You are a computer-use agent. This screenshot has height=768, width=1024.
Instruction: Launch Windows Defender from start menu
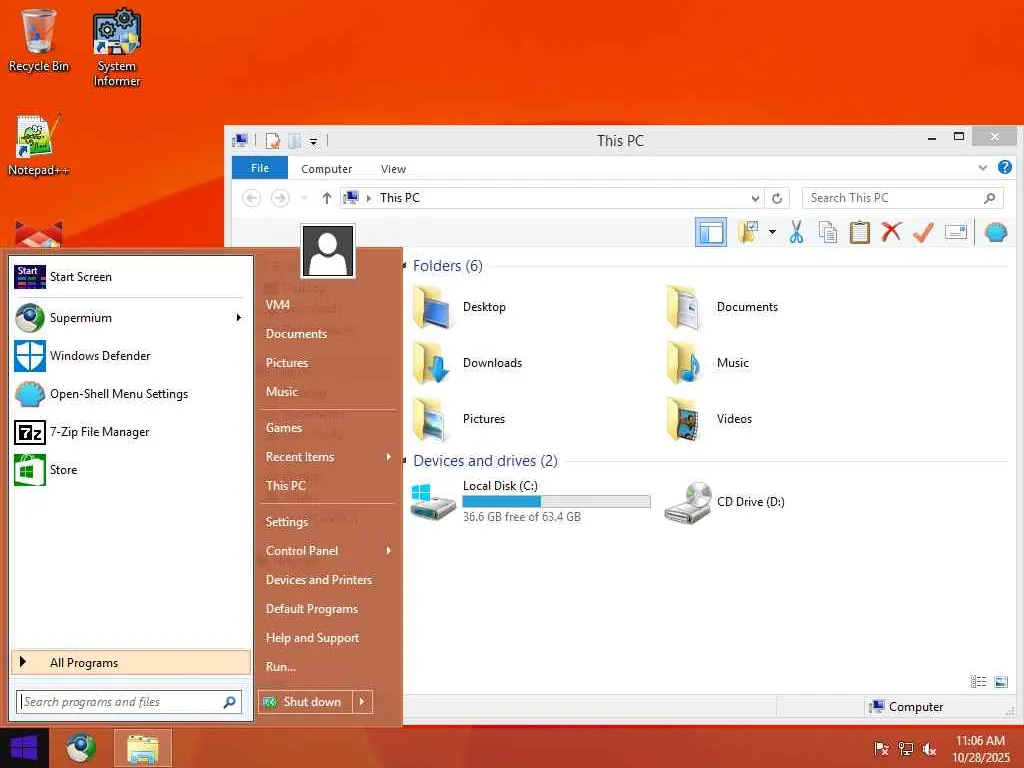click(x=131, y=356)
